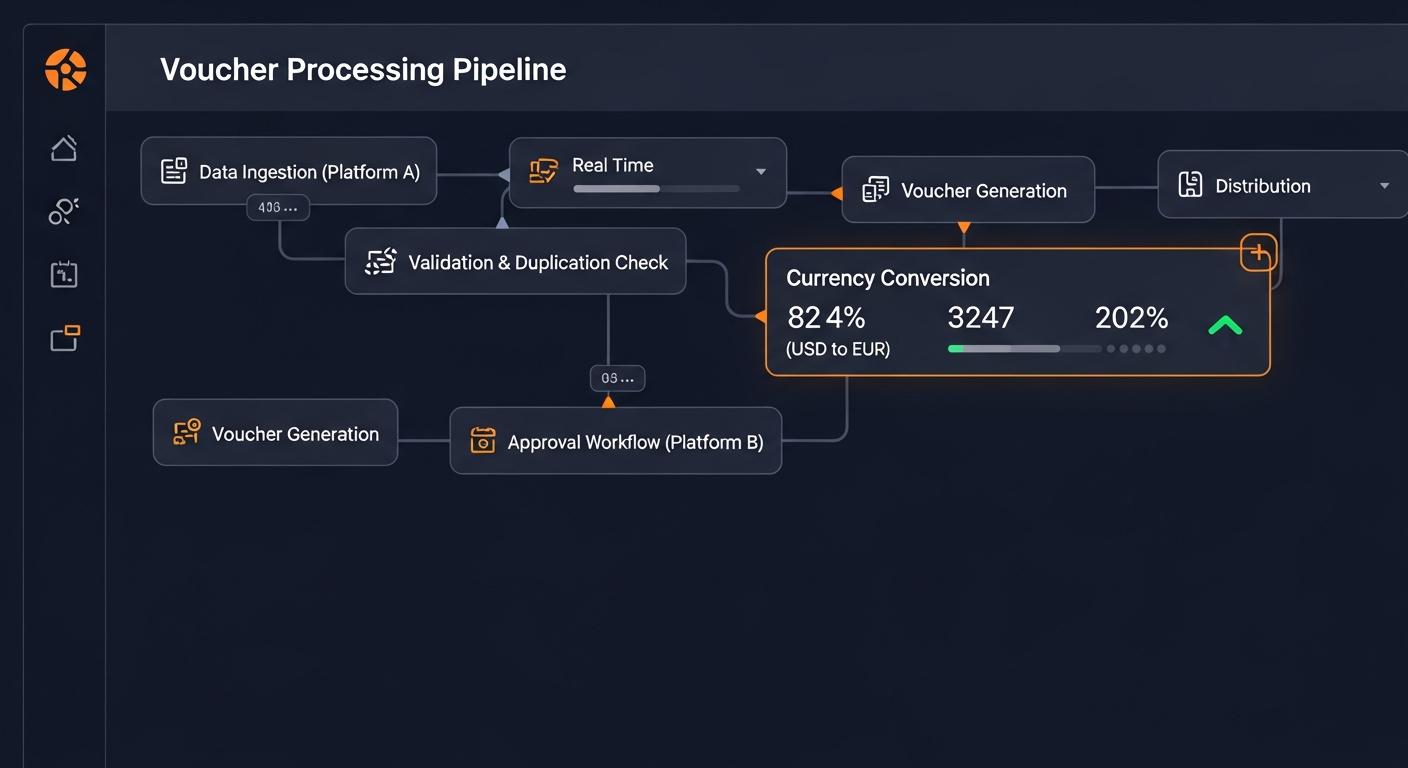Click the Distribution node icon
1408x768 pixels.
coord(1190,184)
